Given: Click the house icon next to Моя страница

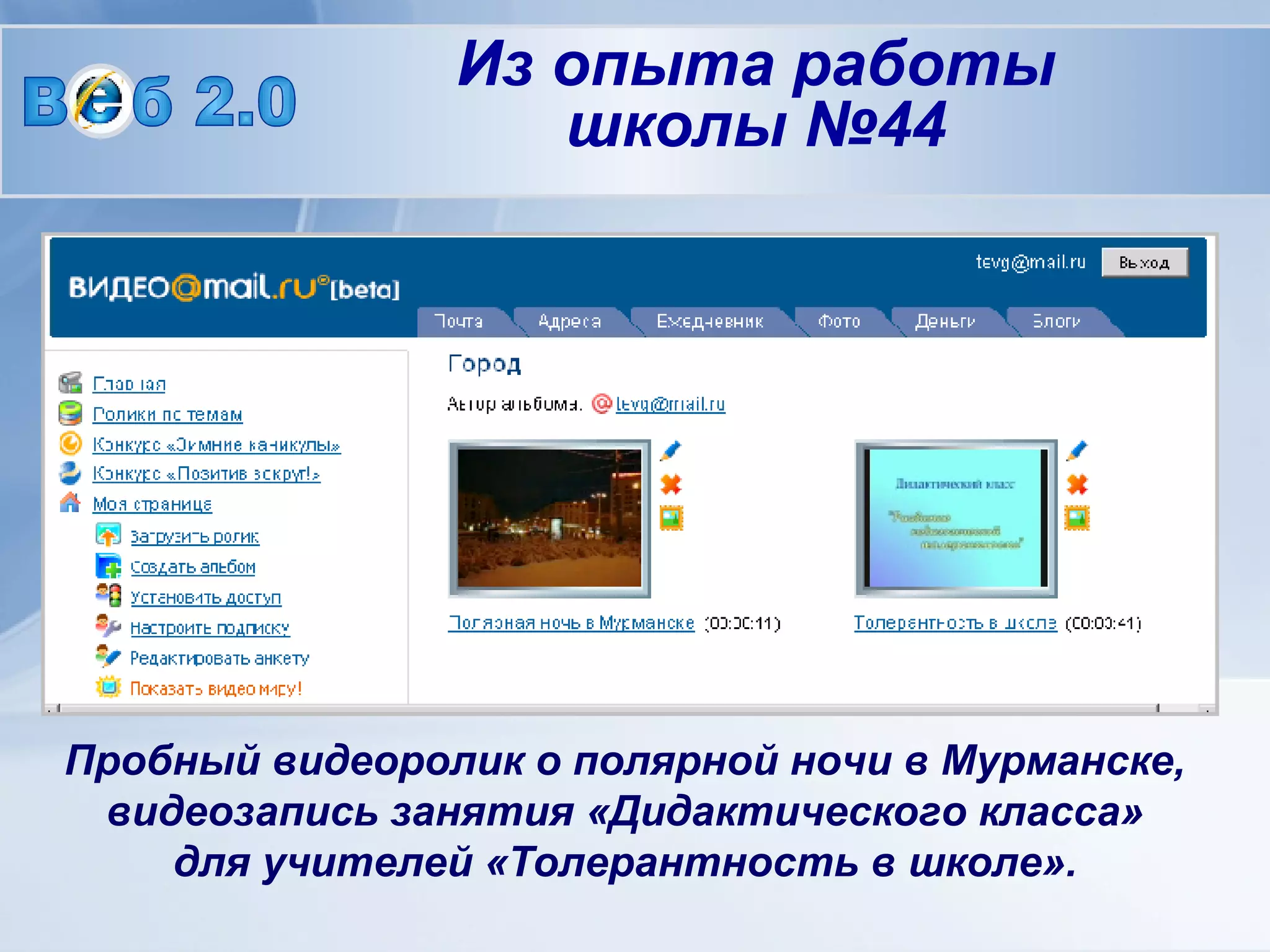Looking at the screenshot, I should tap(70, 503).
